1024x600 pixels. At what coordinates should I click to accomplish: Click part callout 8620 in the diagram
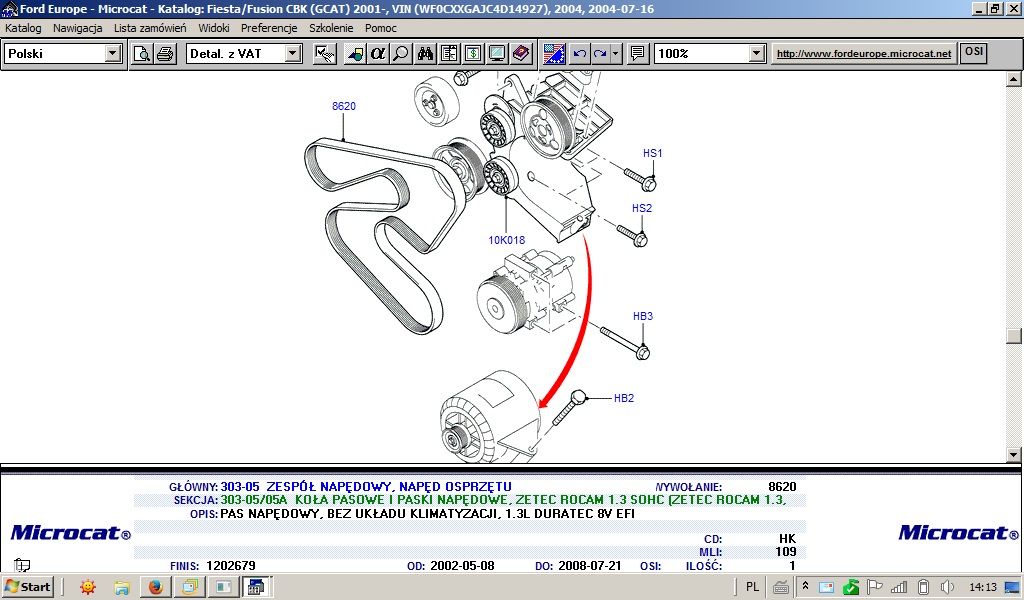344,106
